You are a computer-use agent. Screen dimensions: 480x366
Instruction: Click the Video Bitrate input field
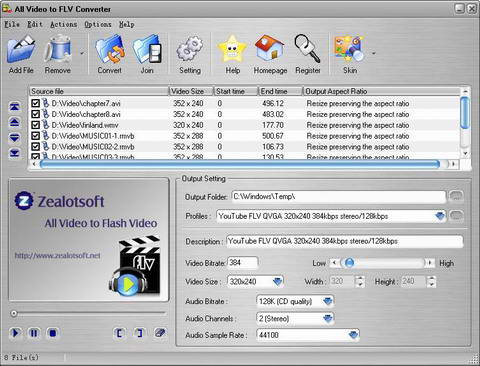[x=243, y=263]
